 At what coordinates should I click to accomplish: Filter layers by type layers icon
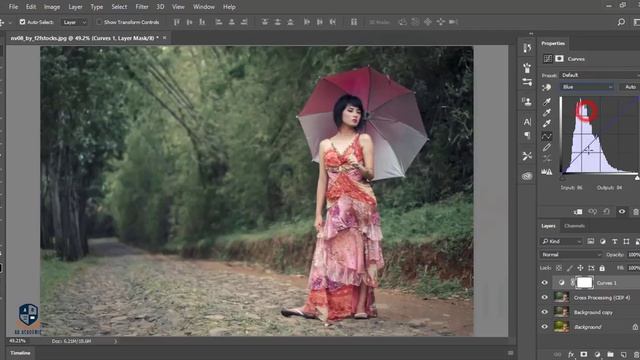pos(614,242)
